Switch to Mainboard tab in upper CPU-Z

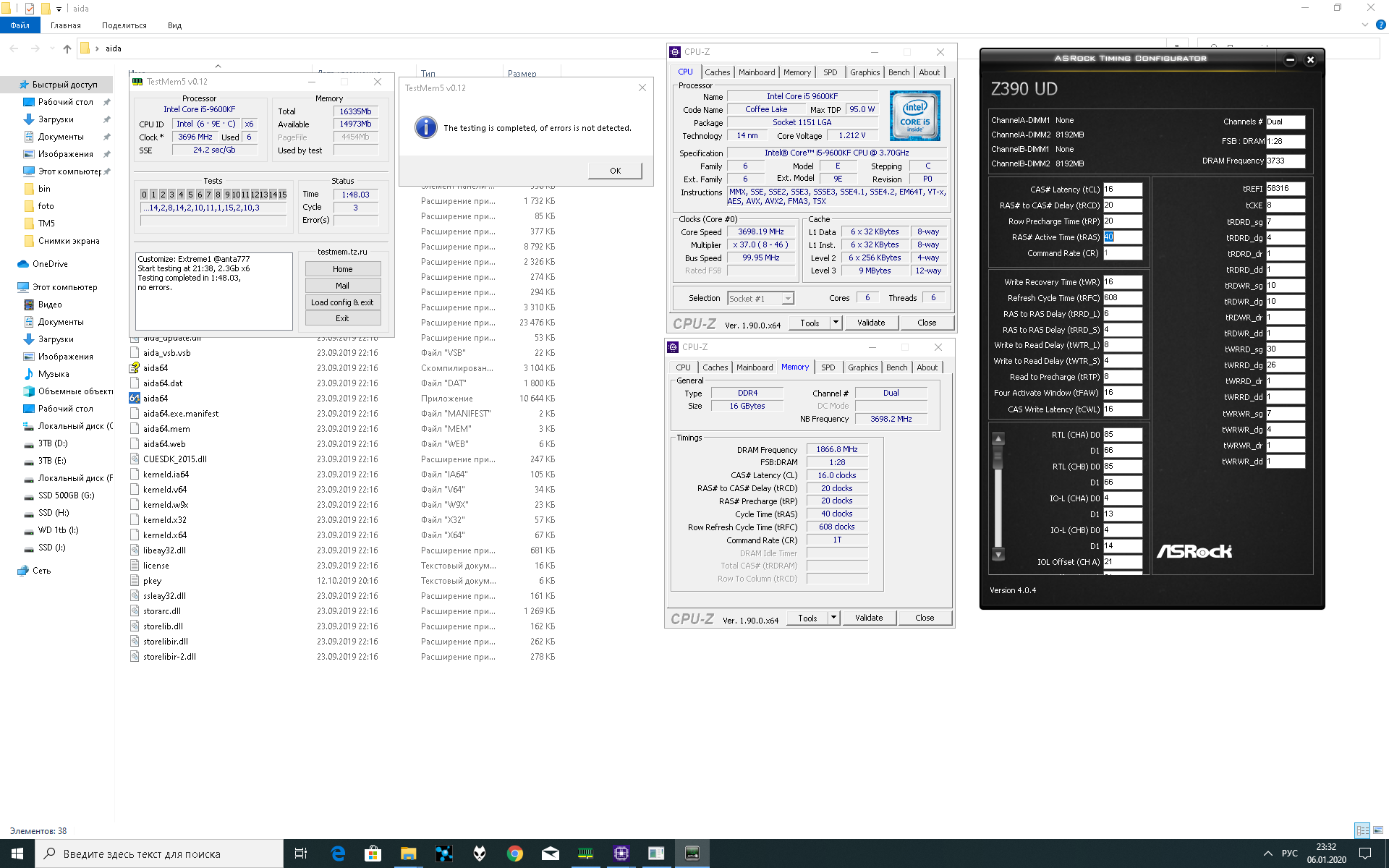point(757,72)
